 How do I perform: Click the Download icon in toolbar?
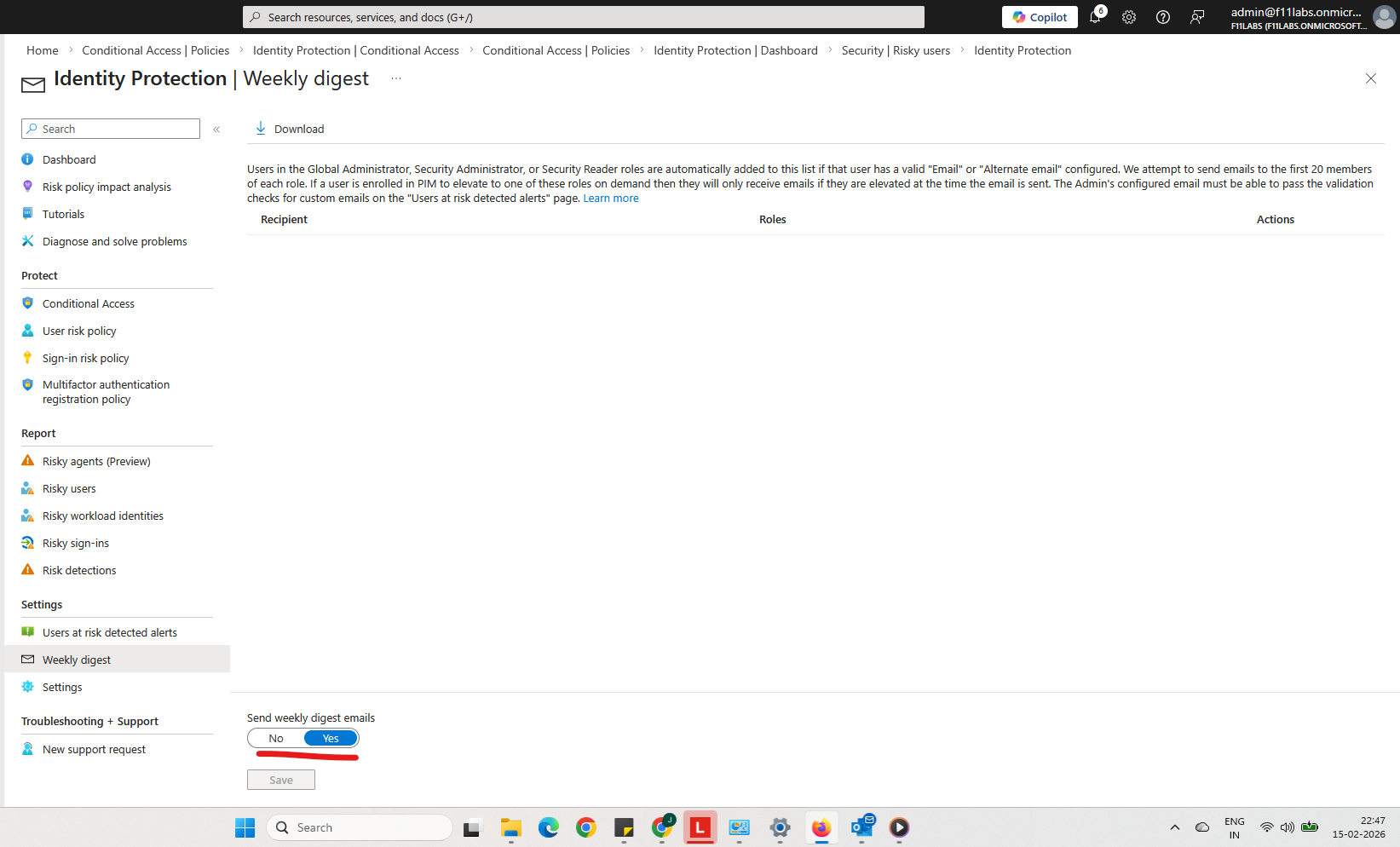tap(261, 129)
